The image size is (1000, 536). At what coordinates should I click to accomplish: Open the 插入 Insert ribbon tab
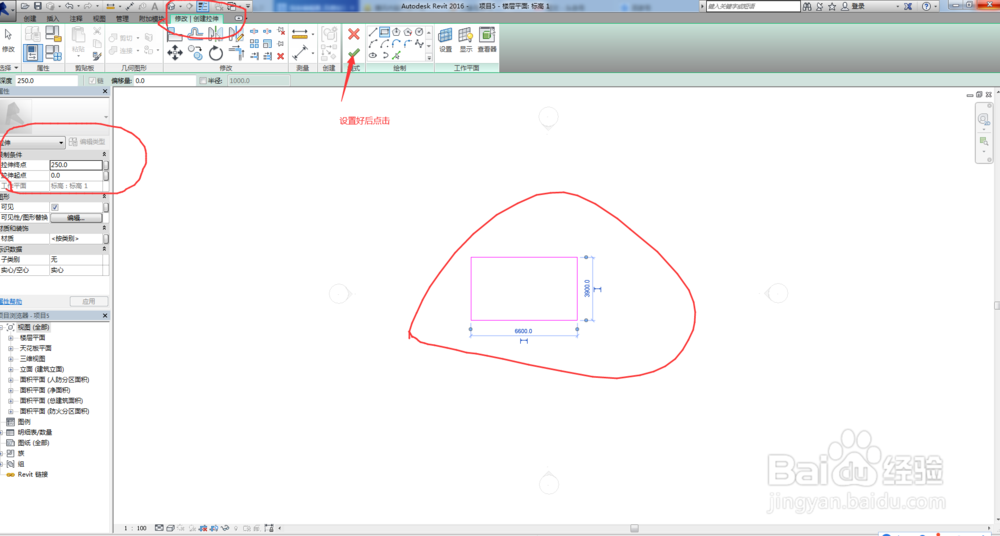(53, 19)
